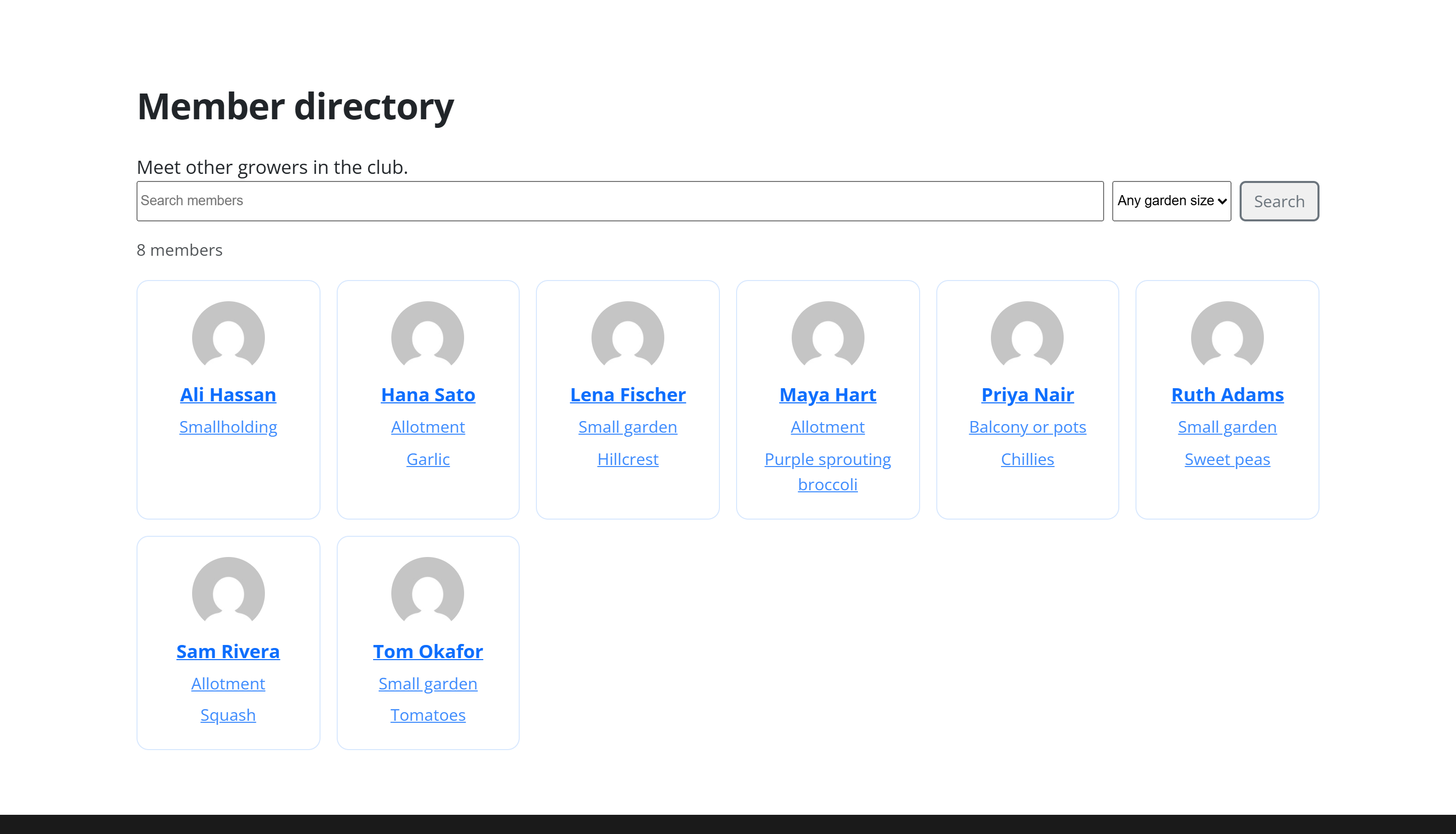Click the Smallholding link under Ali Hassan
This screenshot has height=834, width=1456.
(x=228, y=427)
